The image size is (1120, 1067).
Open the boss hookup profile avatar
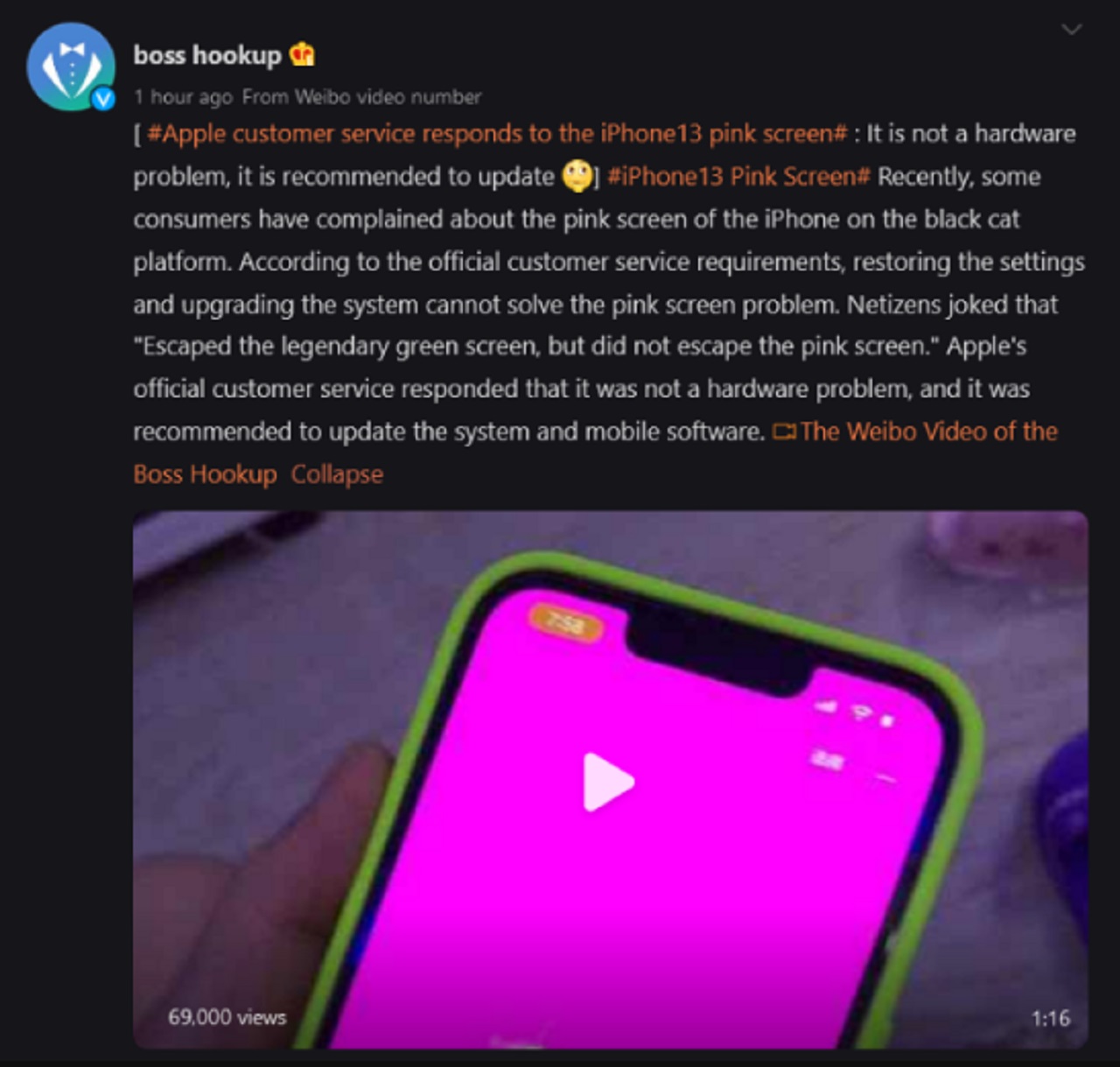point(71,67)
